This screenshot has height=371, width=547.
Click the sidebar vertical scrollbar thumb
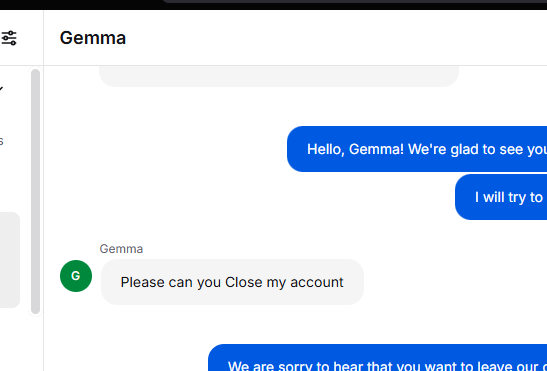[36, 192]
